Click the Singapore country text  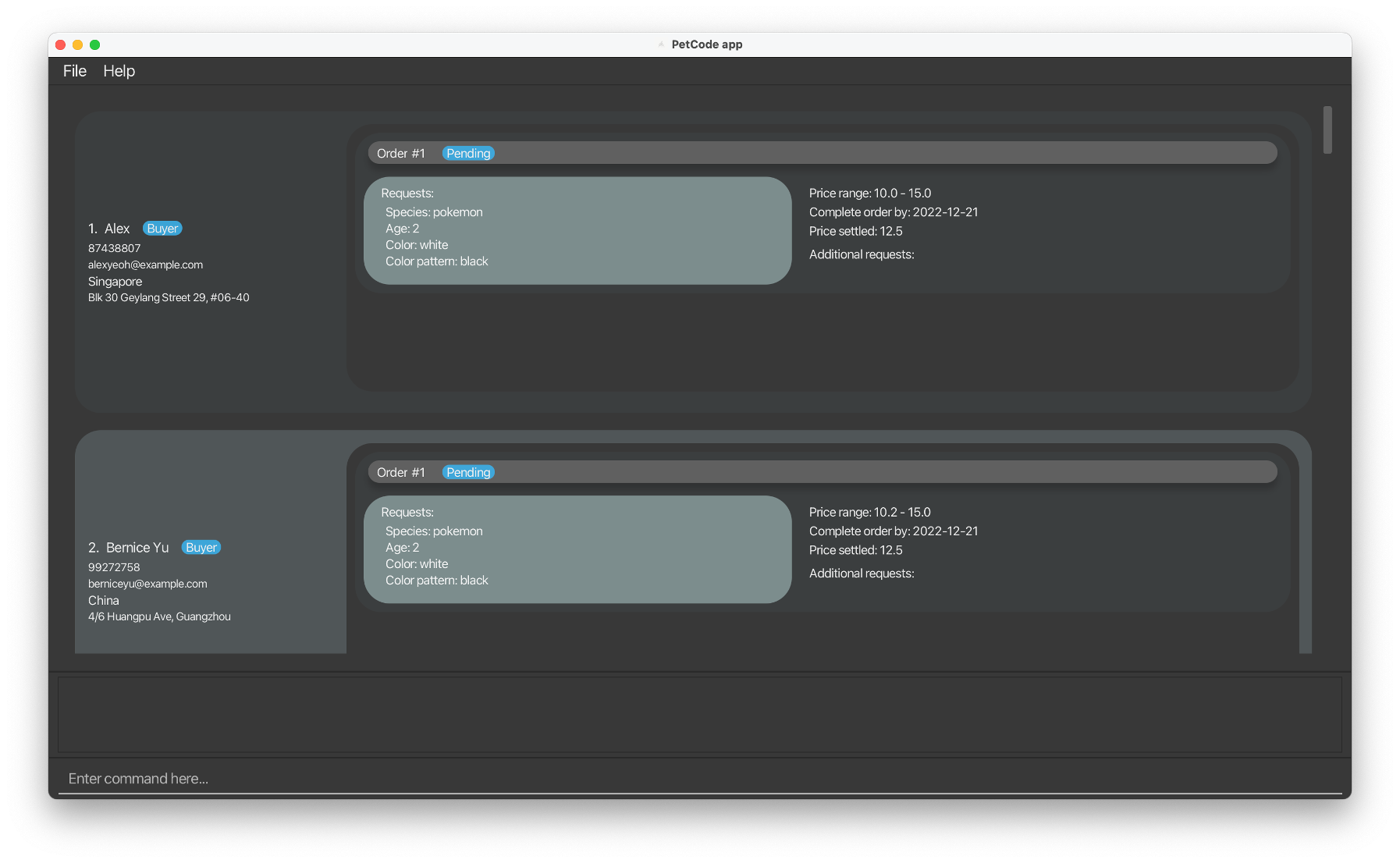pyautogui.click(x=115, y=282)
